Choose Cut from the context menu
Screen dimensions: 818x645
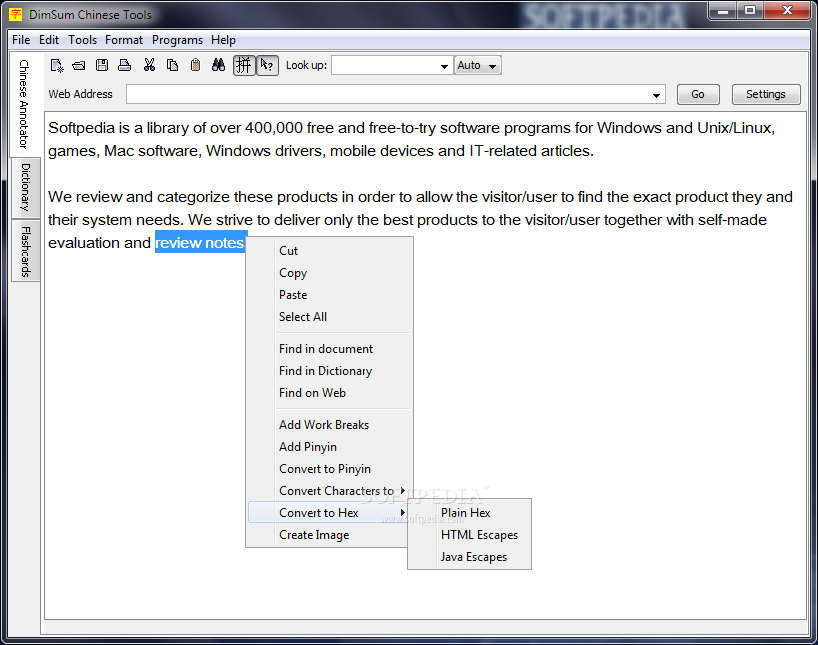330,250
